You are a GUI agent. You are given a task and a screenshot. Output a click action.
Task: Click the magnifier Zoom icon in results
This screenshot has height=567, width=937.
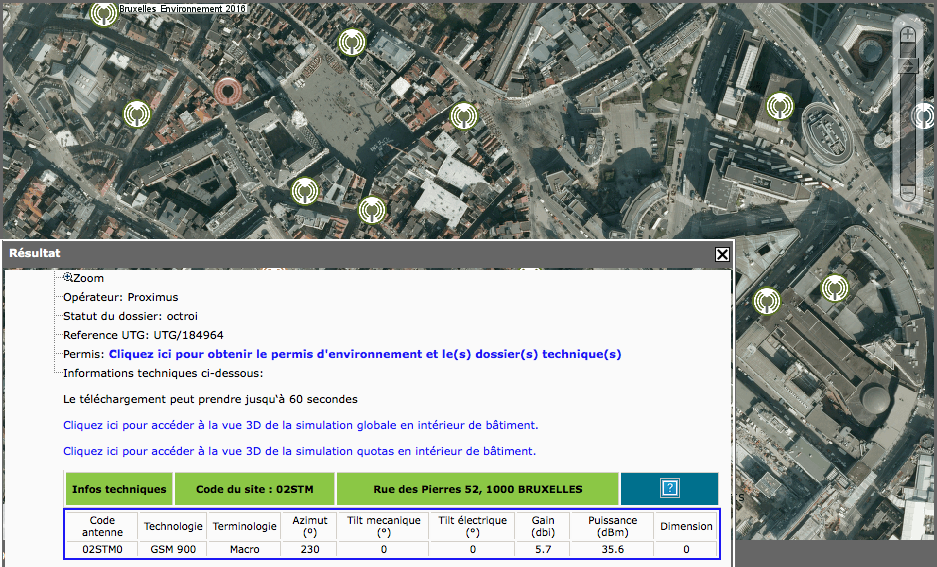point(68,278)
